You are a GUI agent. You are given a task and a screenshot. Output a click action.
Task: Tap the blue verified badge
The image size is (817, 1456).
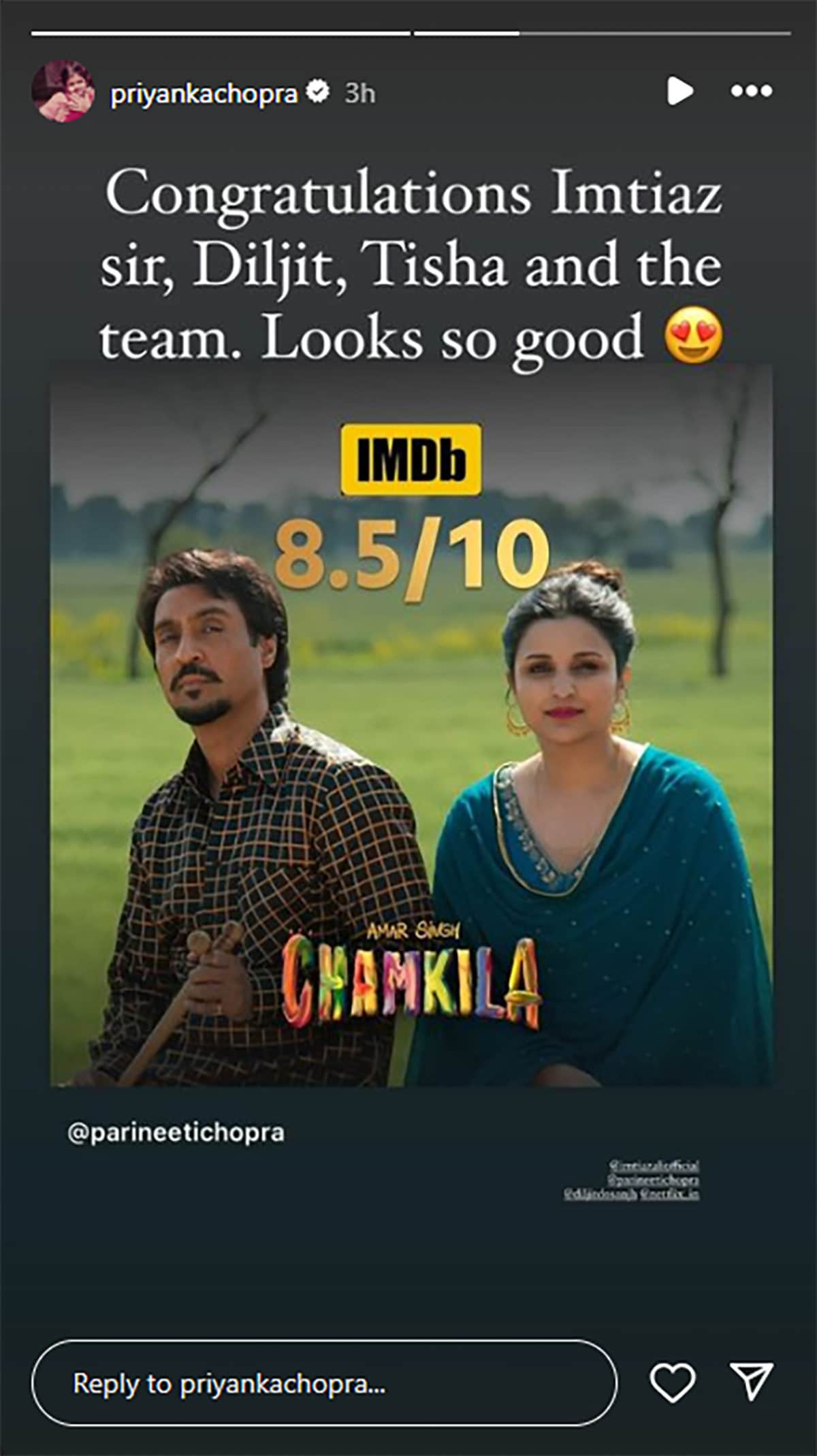[317, 91]
